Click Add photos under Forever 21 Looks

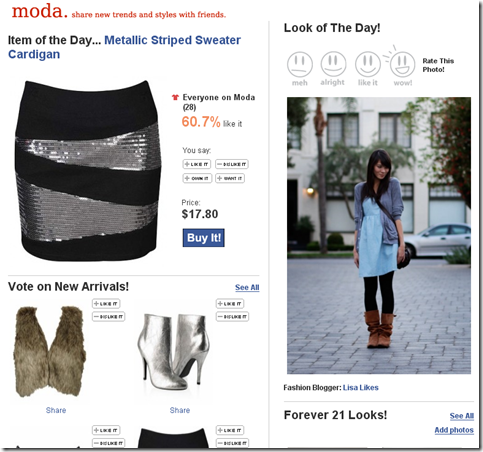tap(454, 430)
